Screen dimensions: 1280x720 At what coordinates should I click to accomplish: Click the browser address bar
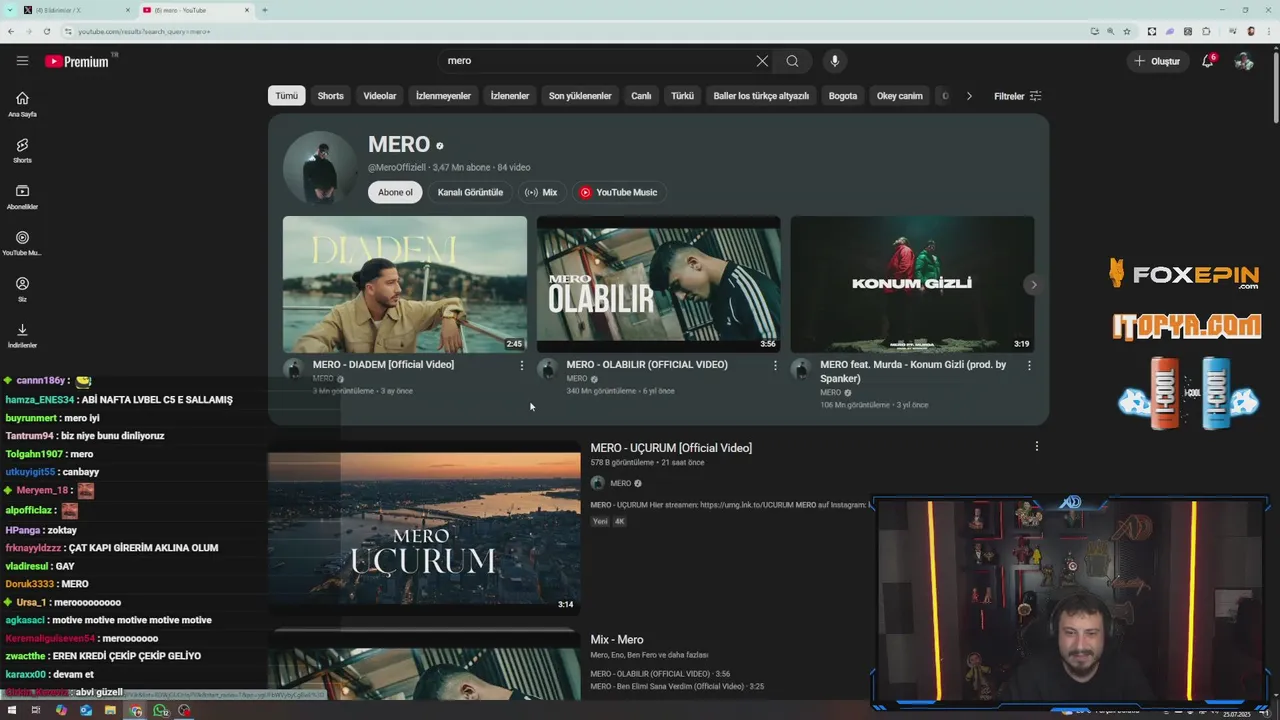[x=580, y=31]
